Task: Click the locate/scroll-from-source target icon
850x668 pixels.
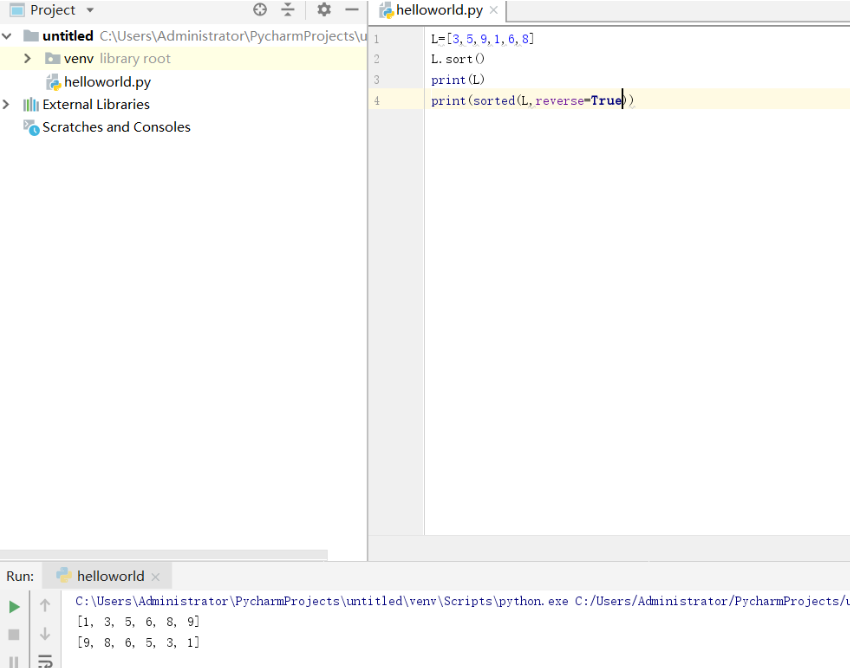Action: pyautogui.click(x=260, y=9)
